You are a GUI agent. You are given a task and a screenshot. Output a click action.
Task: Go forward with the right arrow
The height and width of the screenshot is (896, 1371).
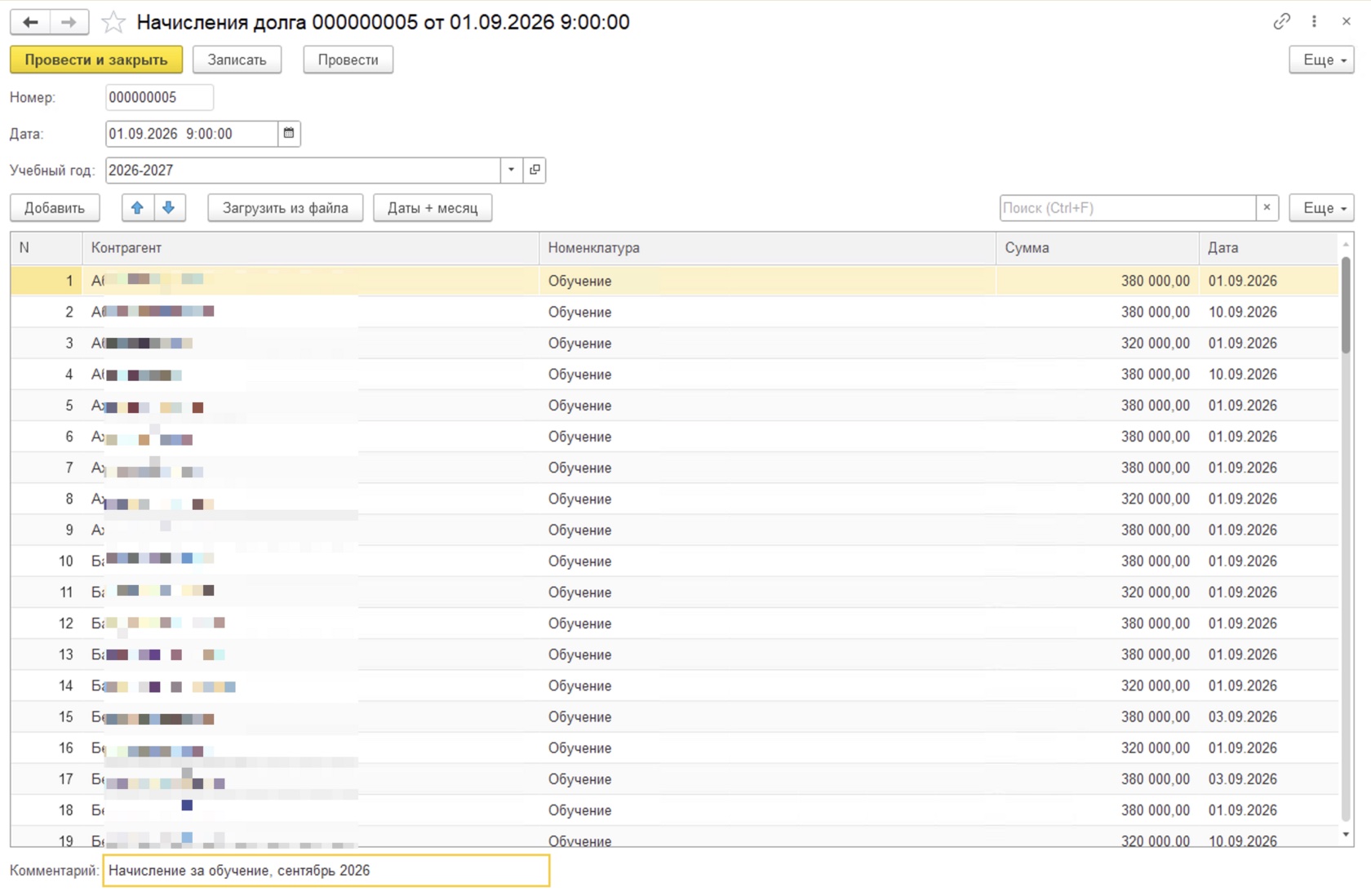[69, 22]
